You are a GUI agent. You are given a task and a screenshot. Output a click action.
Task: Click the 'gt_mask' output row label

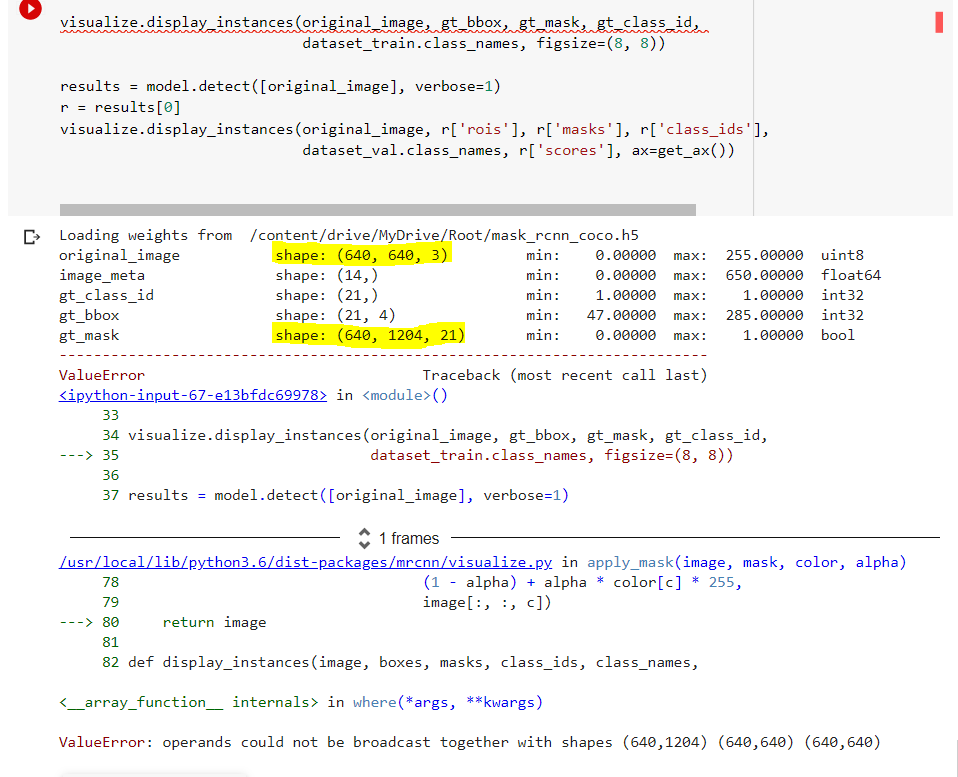[89, 335]
